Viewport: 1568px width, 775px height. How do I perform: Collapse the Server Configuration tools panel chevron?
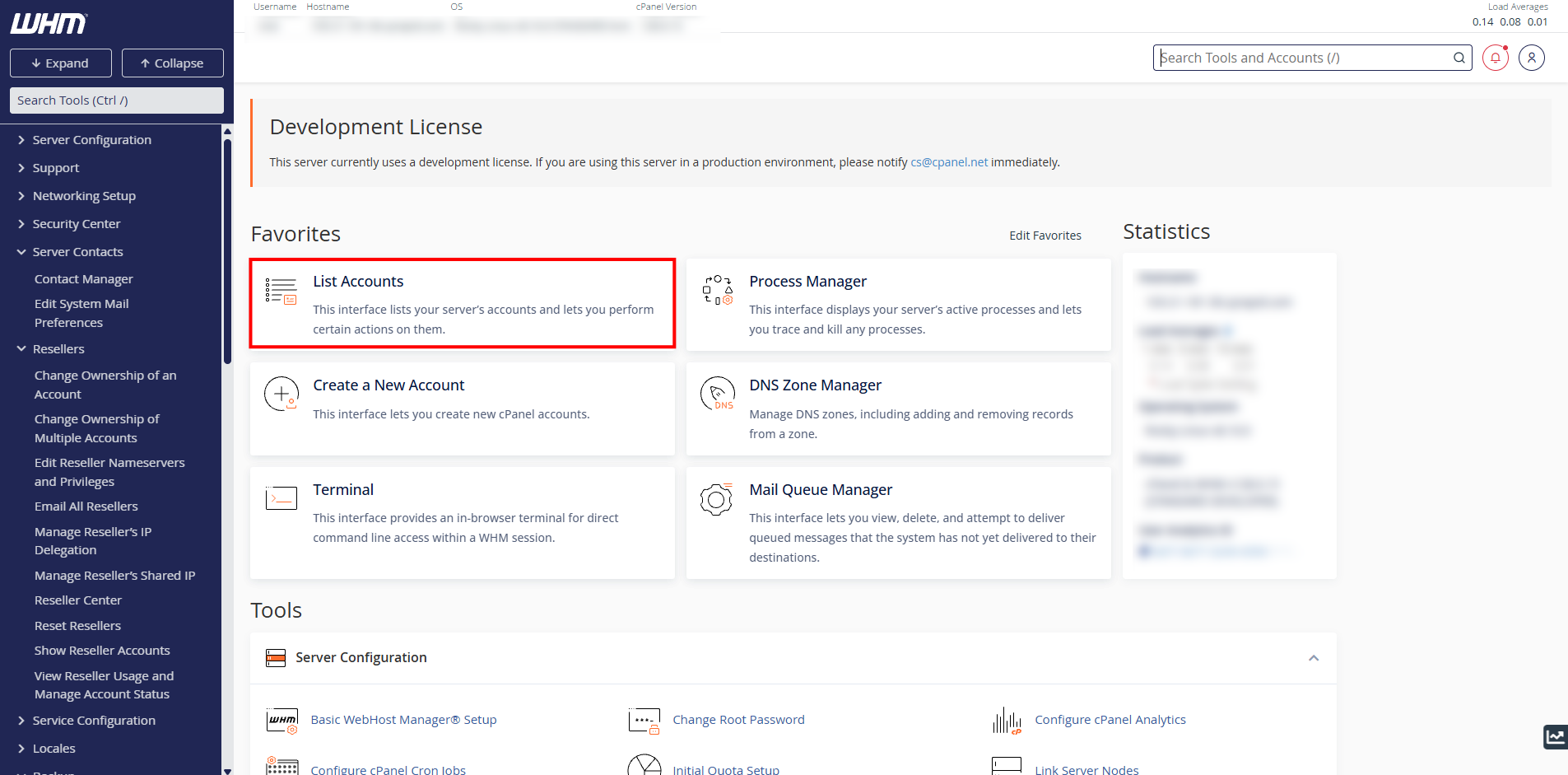[1314, 657]
